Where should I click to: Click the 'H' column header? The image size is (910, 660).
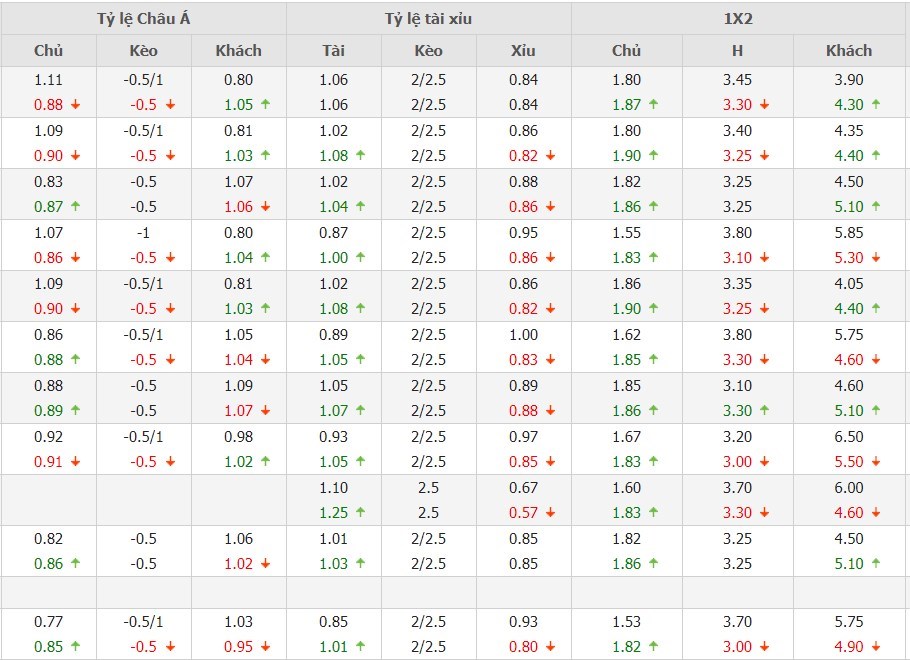[x=738, y=50]
